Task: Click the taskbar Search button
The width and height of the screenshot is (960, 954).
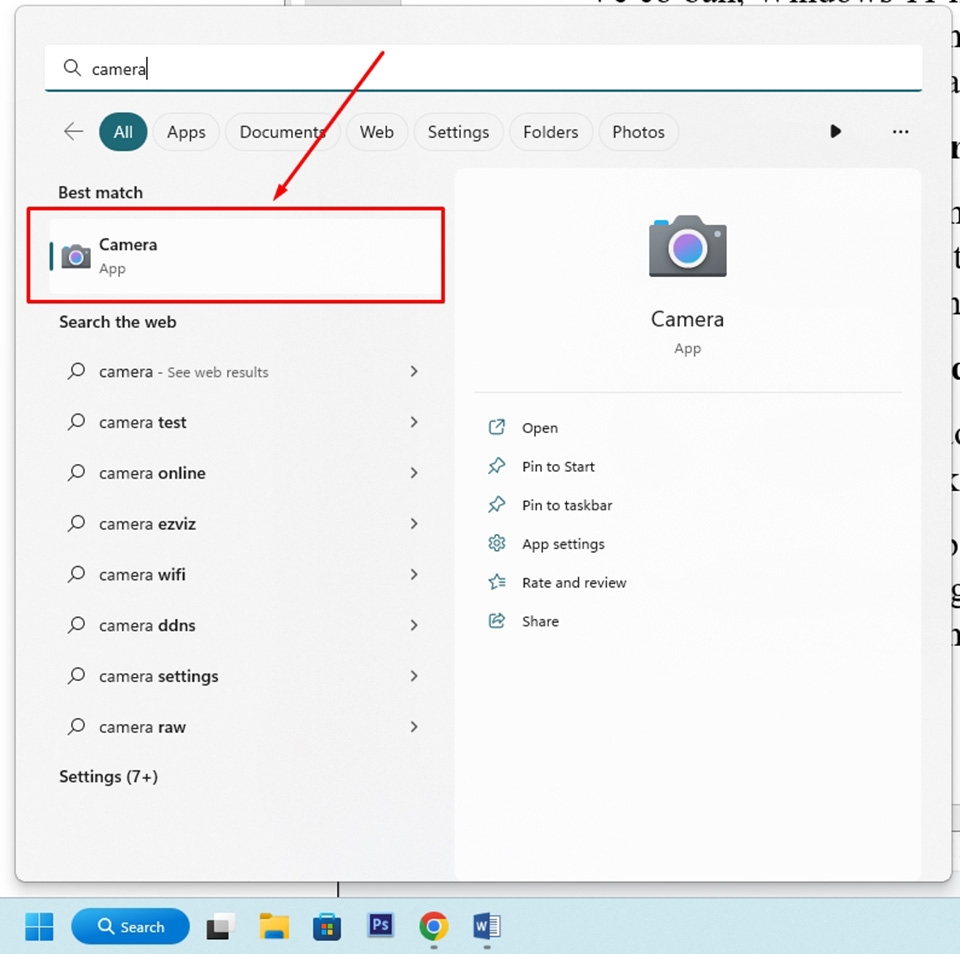Action: 130,926
